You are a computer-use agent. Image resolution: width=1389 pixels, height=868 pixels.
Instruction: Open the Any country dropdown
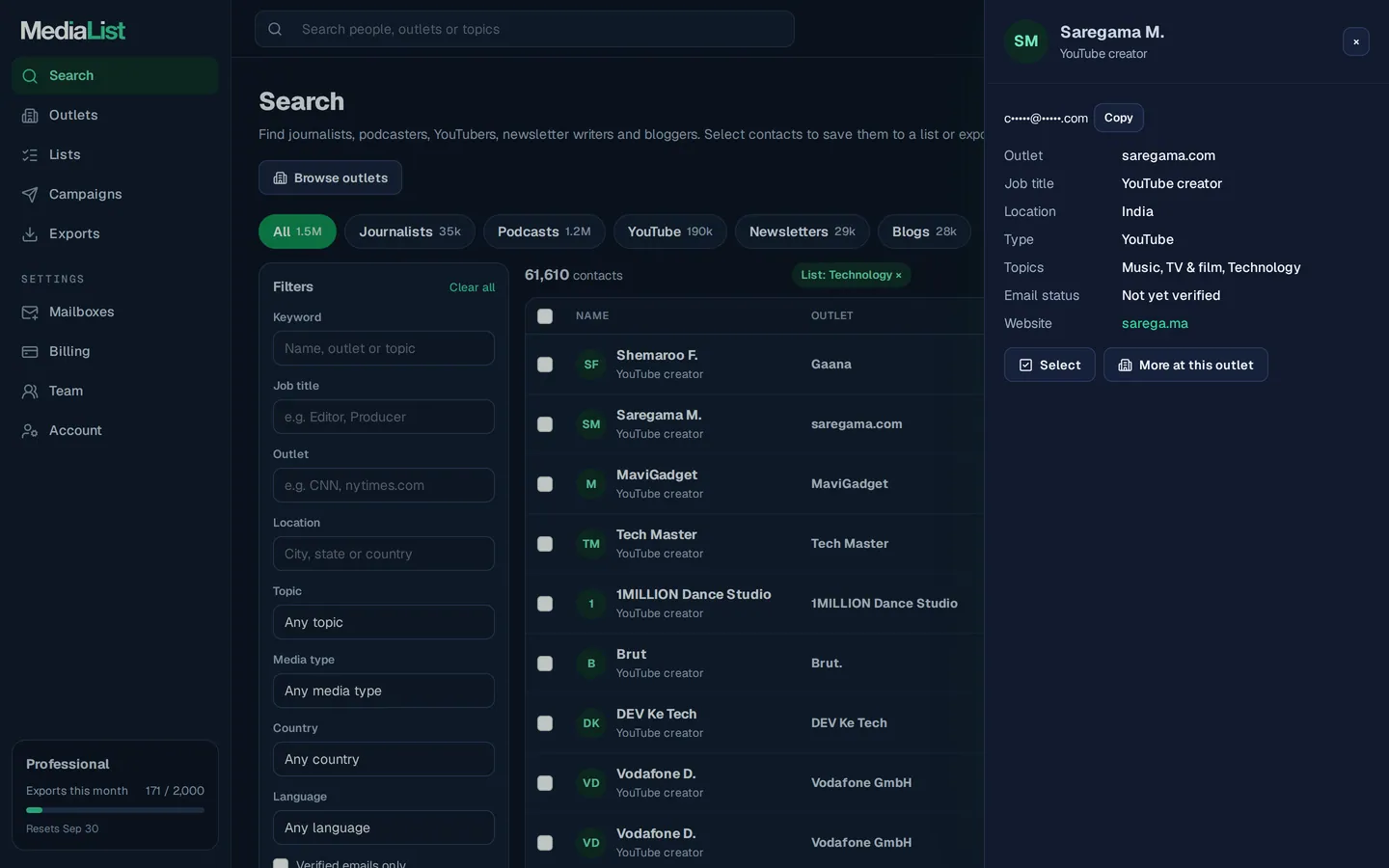click(384, 759)
